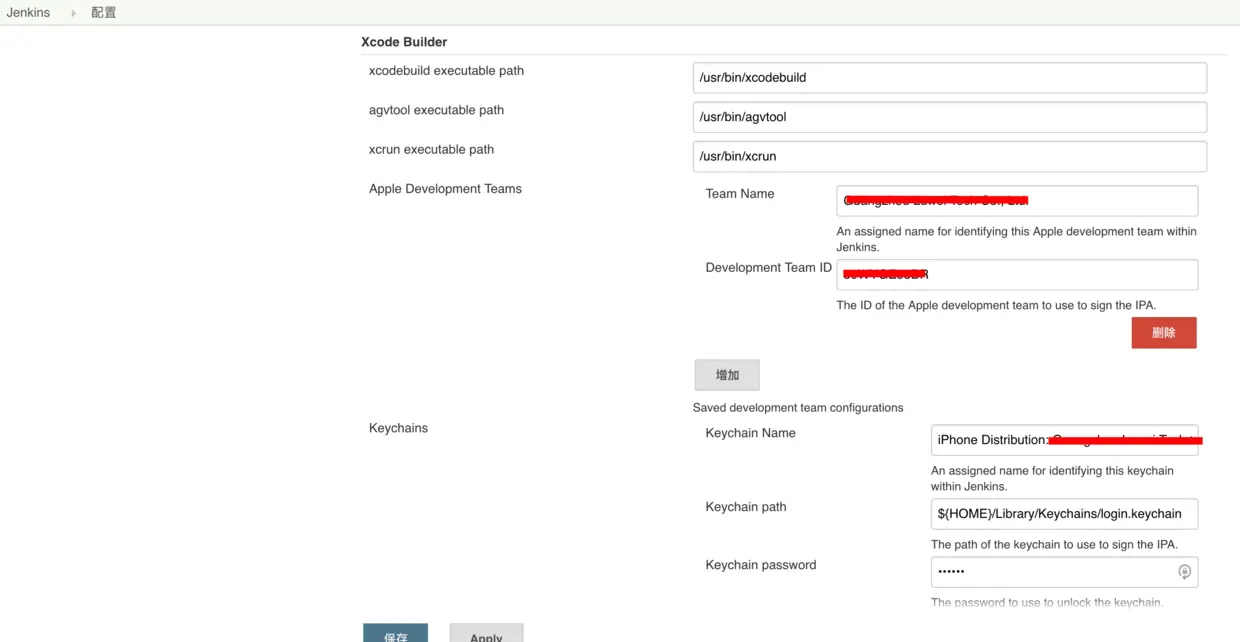Image resolution: width=1240 pixels, height=642 pixels.
Task: Open the Jenkins breadcrumb link
Action: [x=28, y=13]
